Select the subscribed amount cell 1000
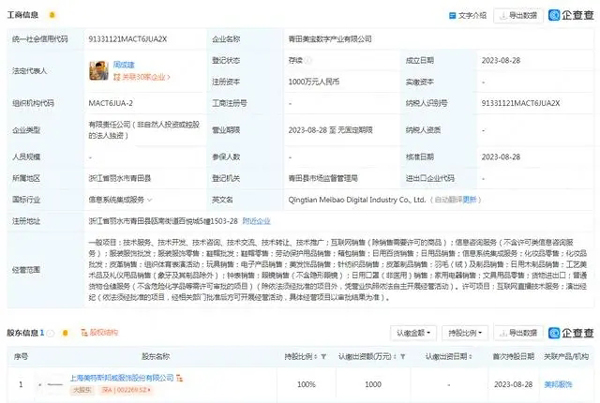This screenshot has height=403, width=600. (373, 384)
